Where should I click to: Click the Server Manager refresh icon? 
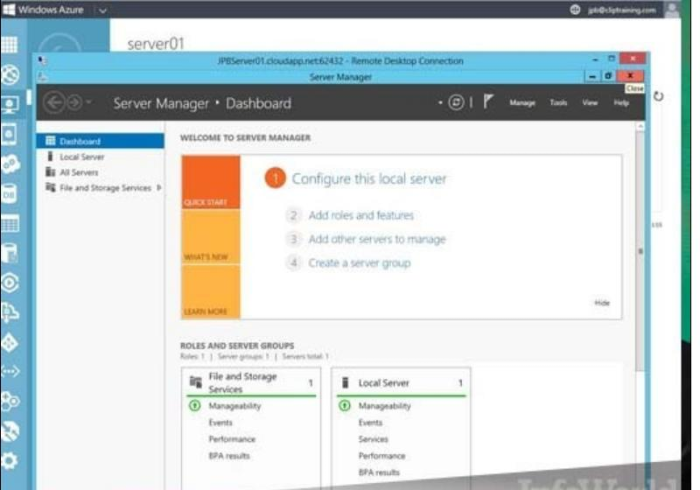[x=456, y=103]
